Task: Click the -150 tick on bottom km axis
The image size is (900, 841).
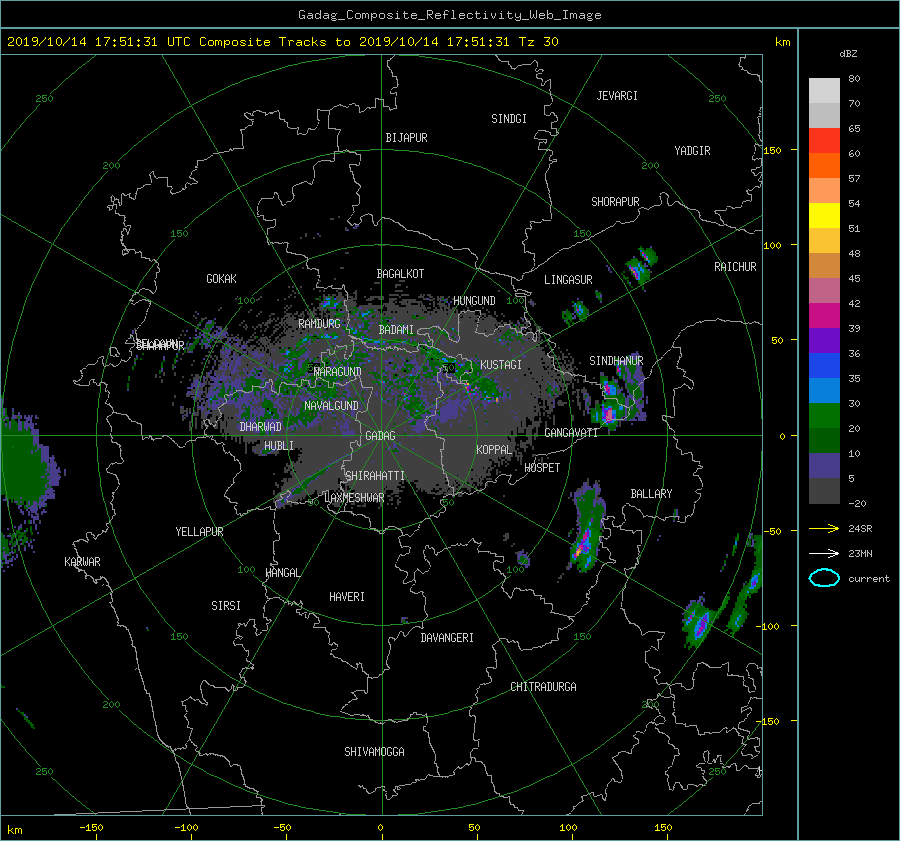Action: 91,827
